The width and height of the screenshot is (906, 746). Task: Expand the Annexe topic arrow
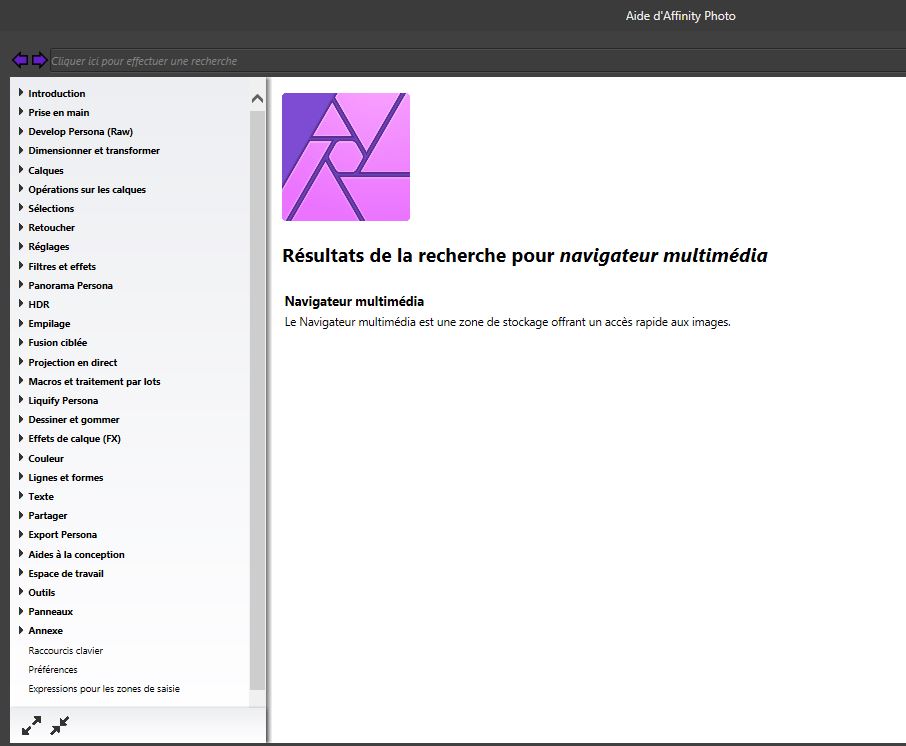pyautogui.click(x=21, y=629)
